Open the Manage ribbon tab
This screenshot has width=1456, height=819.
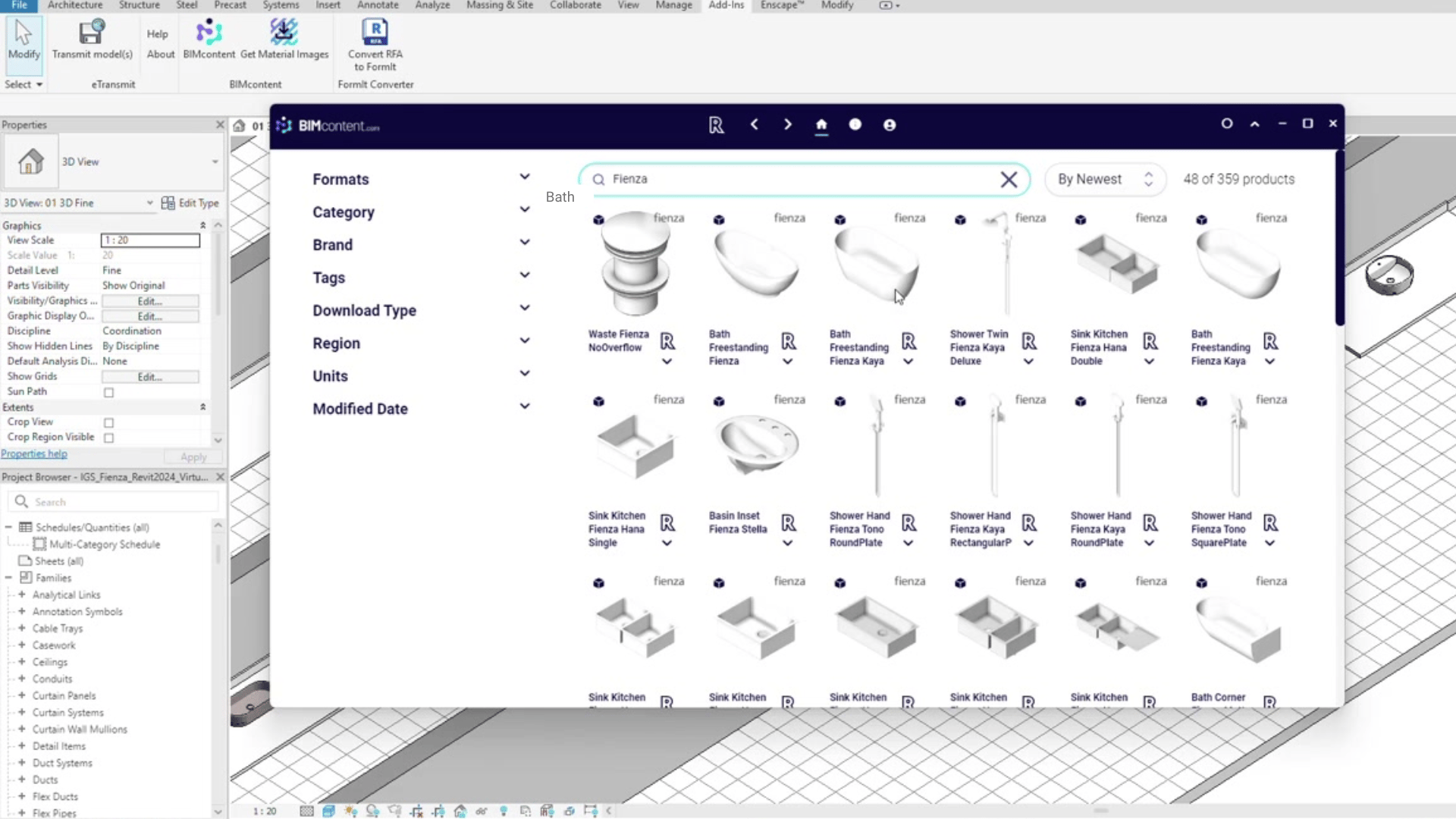click(x=673, y=5)
